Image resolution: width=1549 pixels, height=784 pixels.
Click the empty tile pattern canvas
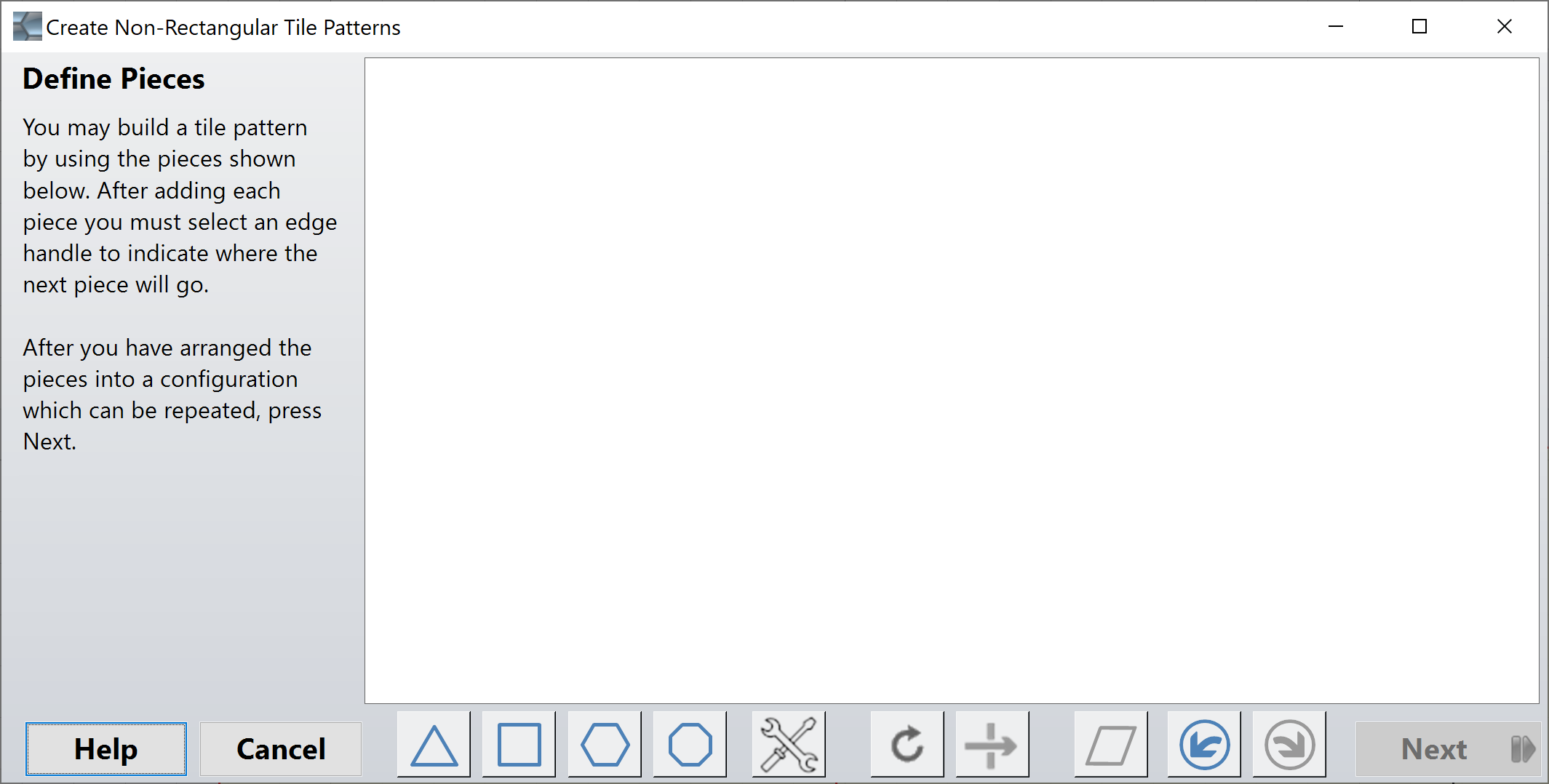tap(952, 380)
